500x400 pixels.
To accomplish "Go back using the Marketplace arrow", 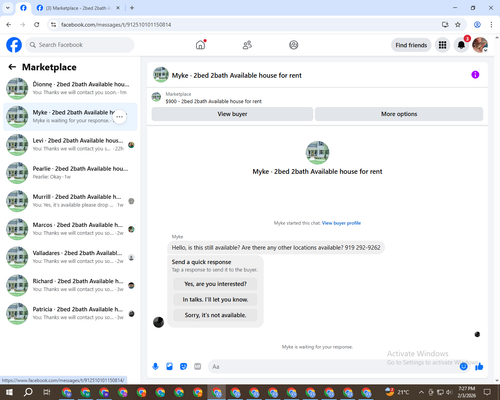I will point(12,67).
